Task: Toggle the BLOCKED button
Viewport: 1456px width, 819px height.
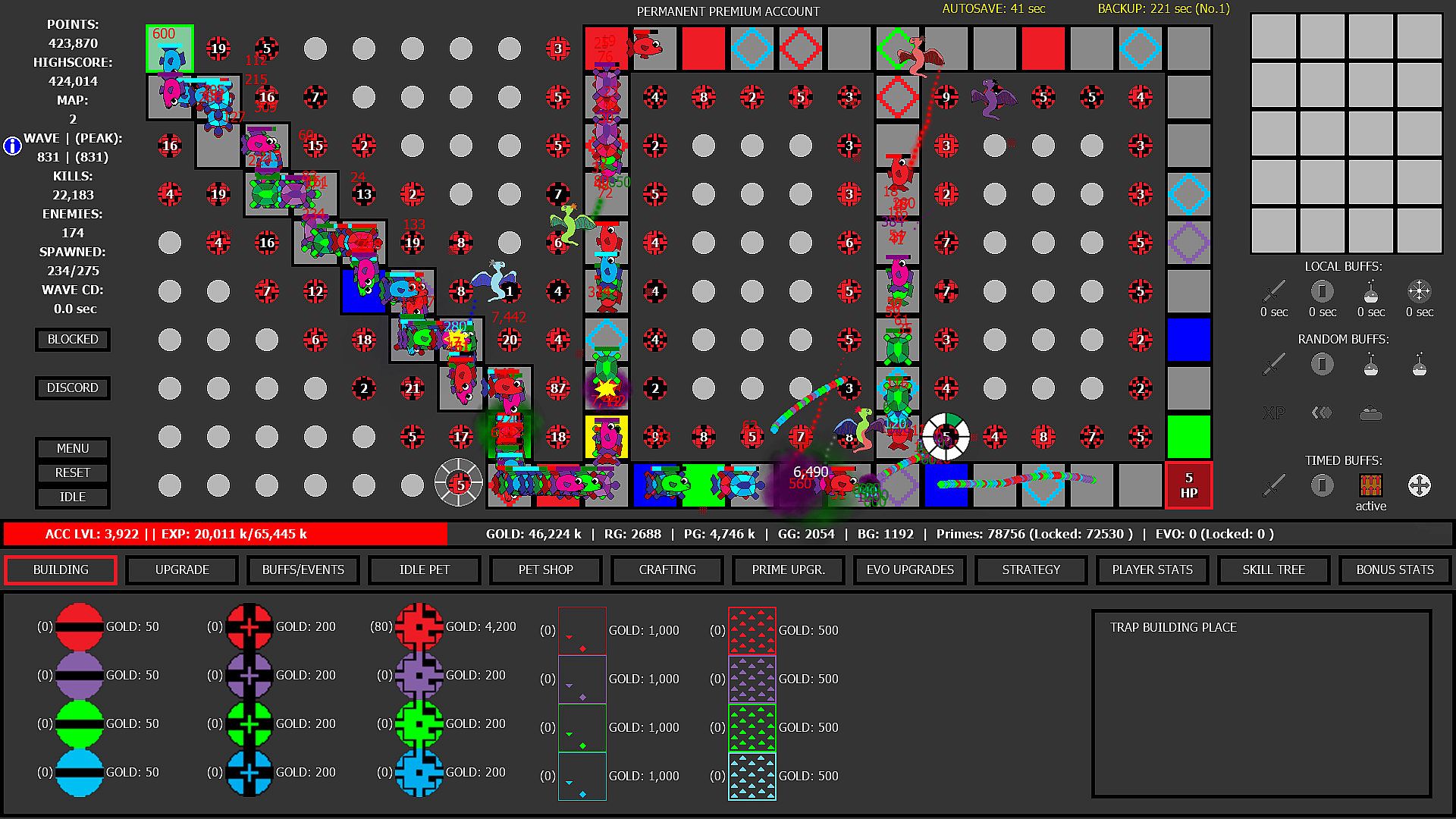Action: [73, 339]
